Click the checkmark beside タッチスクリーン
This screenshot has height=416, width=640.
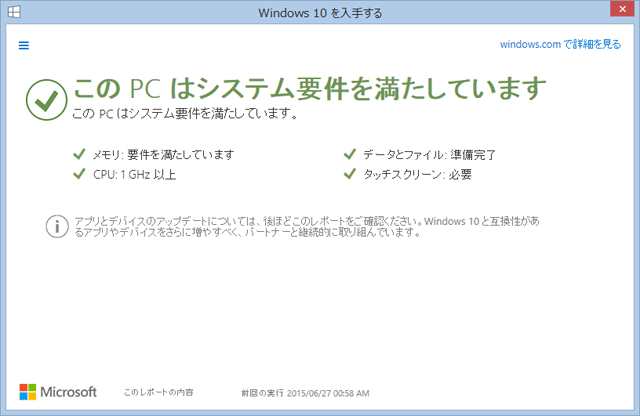point(349,173)
